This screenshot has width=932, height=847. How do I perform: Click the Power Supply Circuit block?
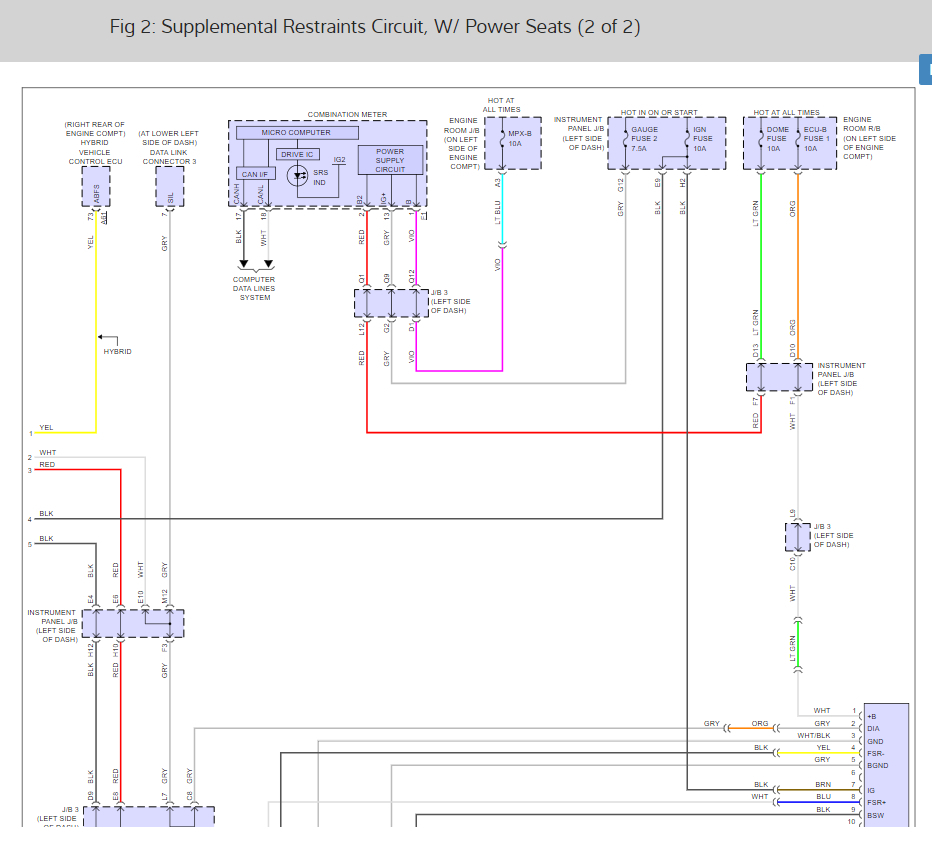(x=390, y=161)
